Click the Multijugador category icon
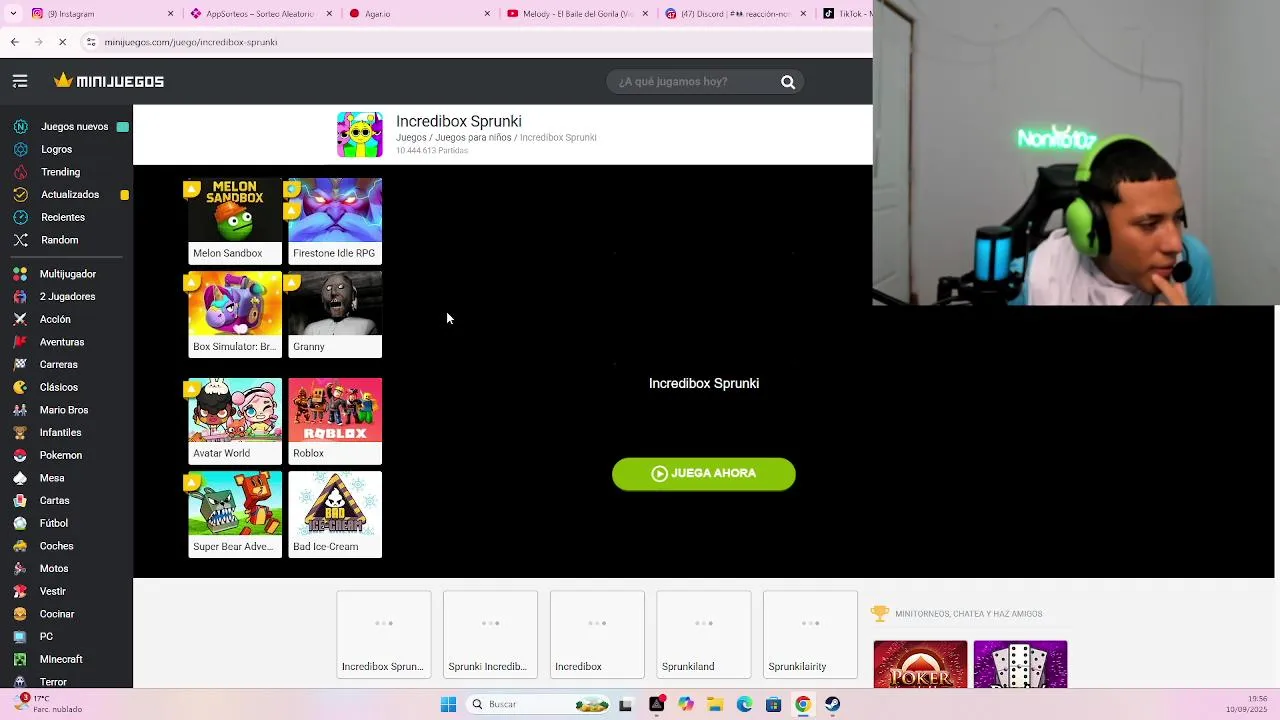This screenshot has height=720, width=1280. pyautogui.click(x=20, y=274)
